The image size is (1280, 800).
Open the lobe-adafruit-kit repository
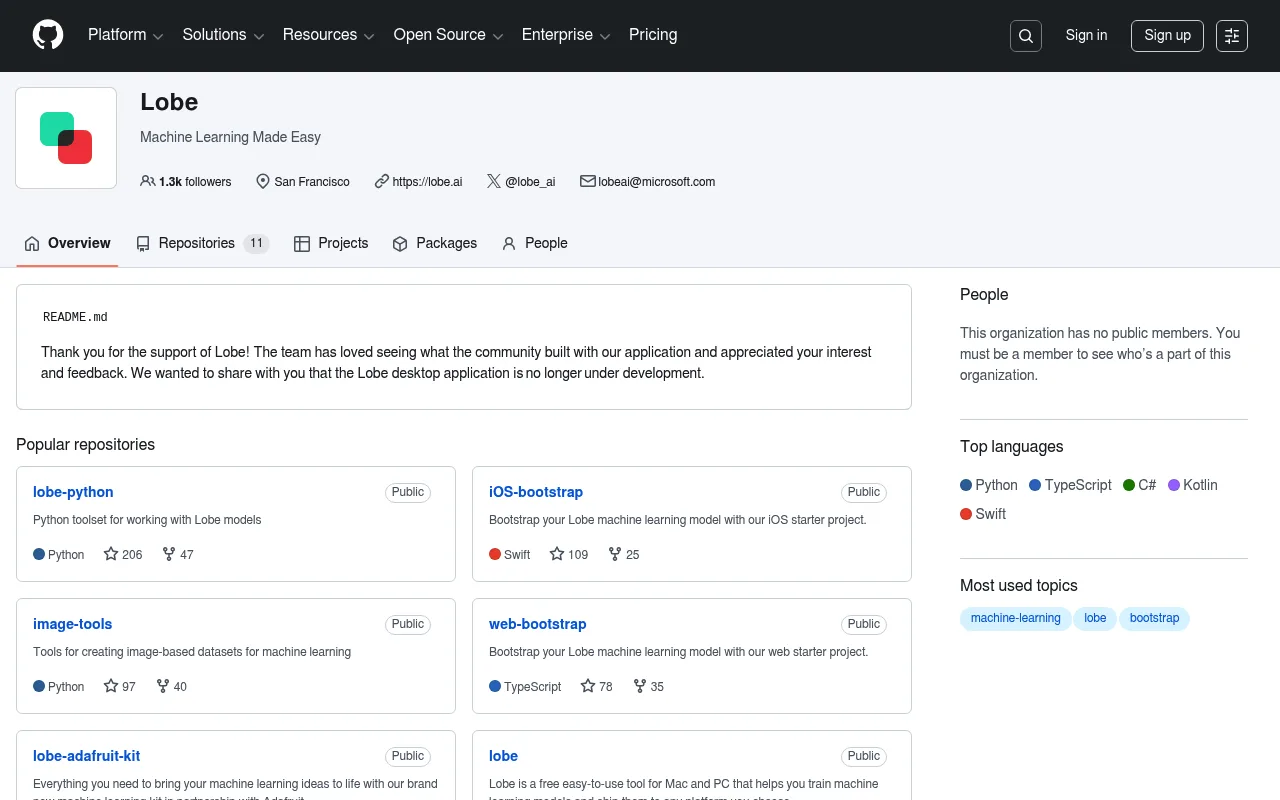87,756
